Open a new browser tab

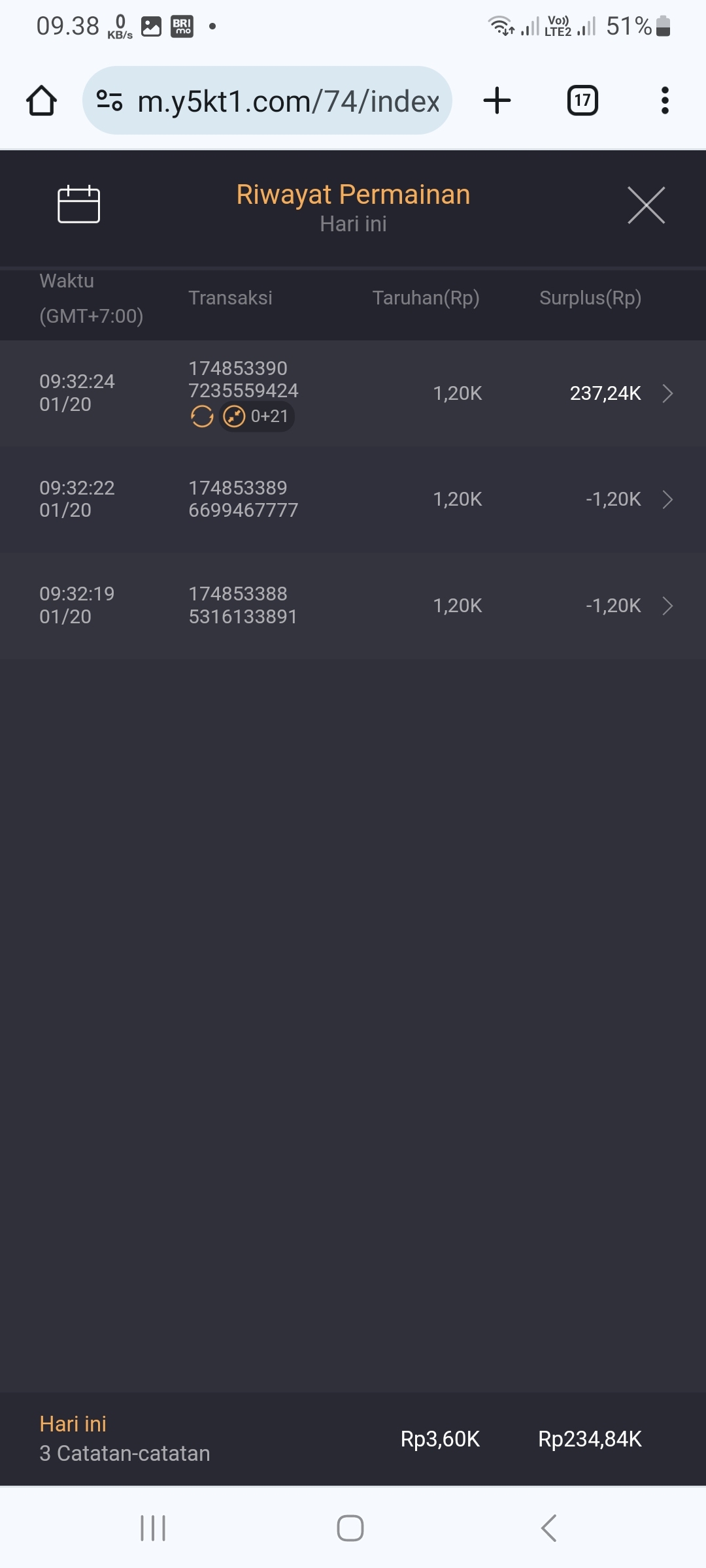pyautogui.click(x=497, y=101)
